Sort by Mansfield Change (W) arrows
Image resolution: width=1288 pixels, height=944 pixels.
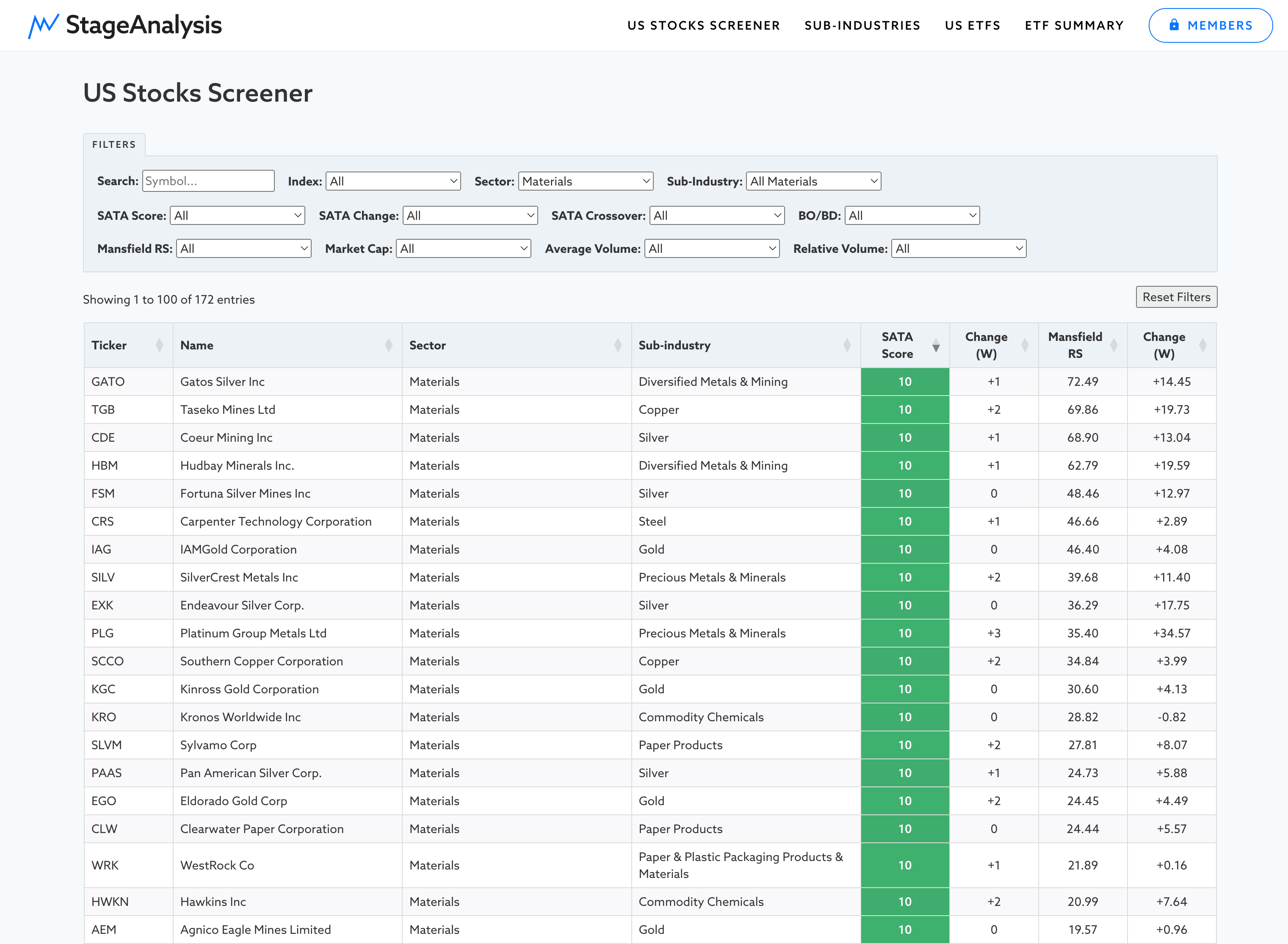(1202, 345)
